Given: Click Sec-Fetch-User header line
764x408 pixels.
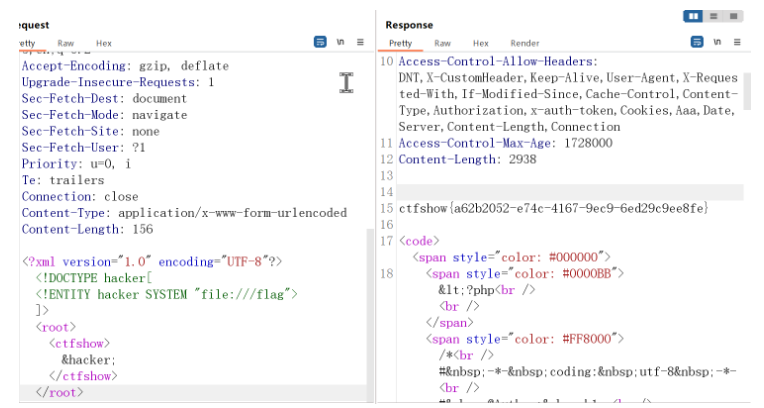Looking at the screenshot, I should 83,148.
